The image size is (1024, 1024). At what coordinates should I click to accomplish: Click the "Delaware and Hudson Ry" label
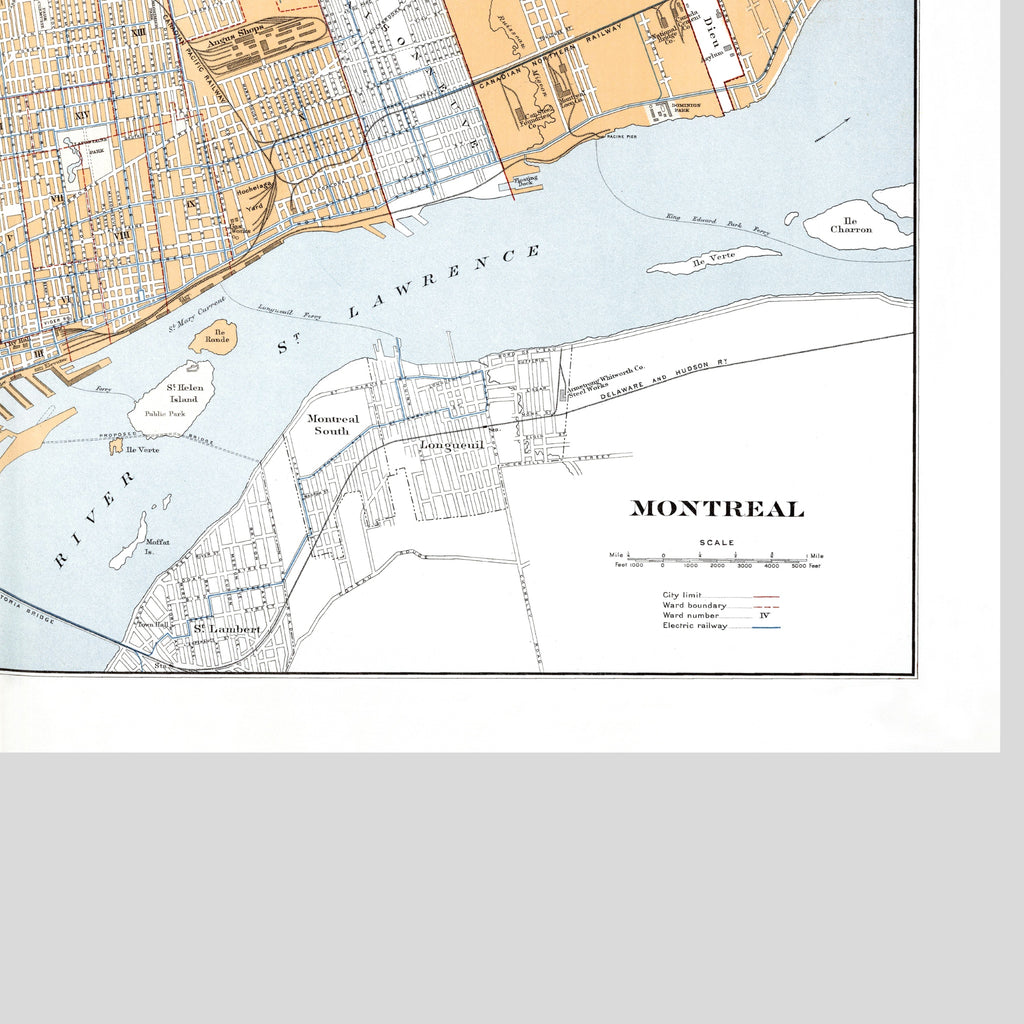(664, 378)
